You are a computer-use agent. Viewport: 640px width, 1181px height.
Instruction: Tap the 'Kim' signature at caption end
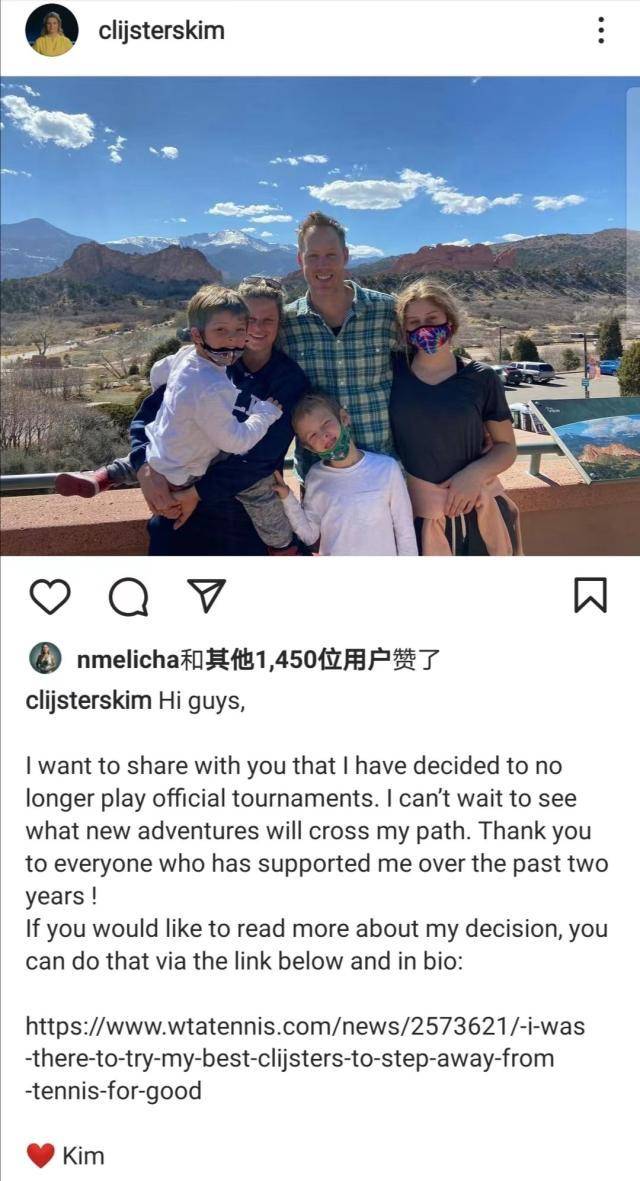[x=83, y=1155]
